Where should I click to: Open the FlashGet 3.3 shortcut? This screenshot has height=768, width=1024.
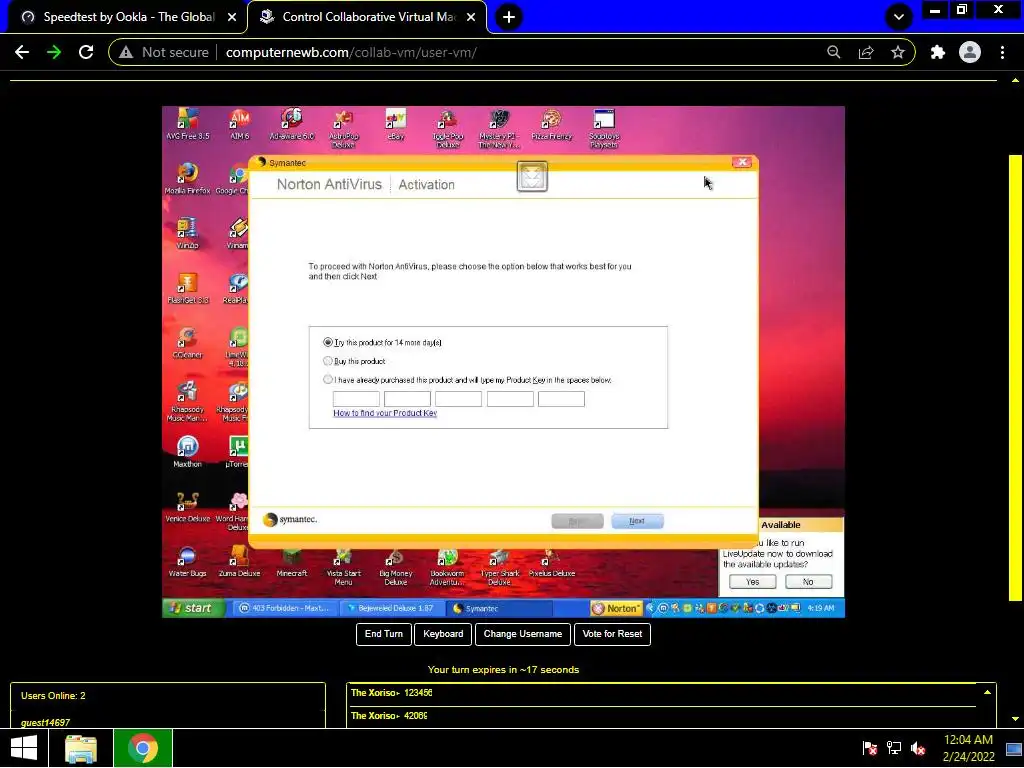[187, 288]
